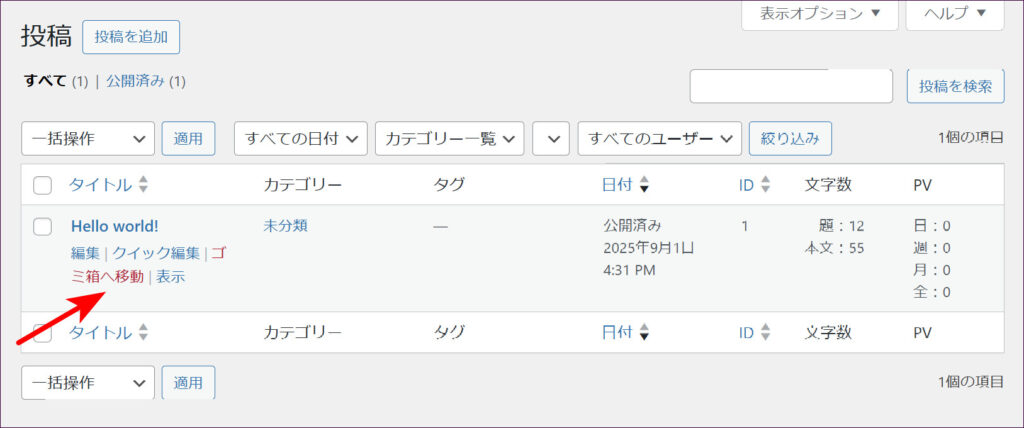The image size is (1024, 428).
Task: Toggle select-all checkbox in table header
Action: tap(43, 185)
